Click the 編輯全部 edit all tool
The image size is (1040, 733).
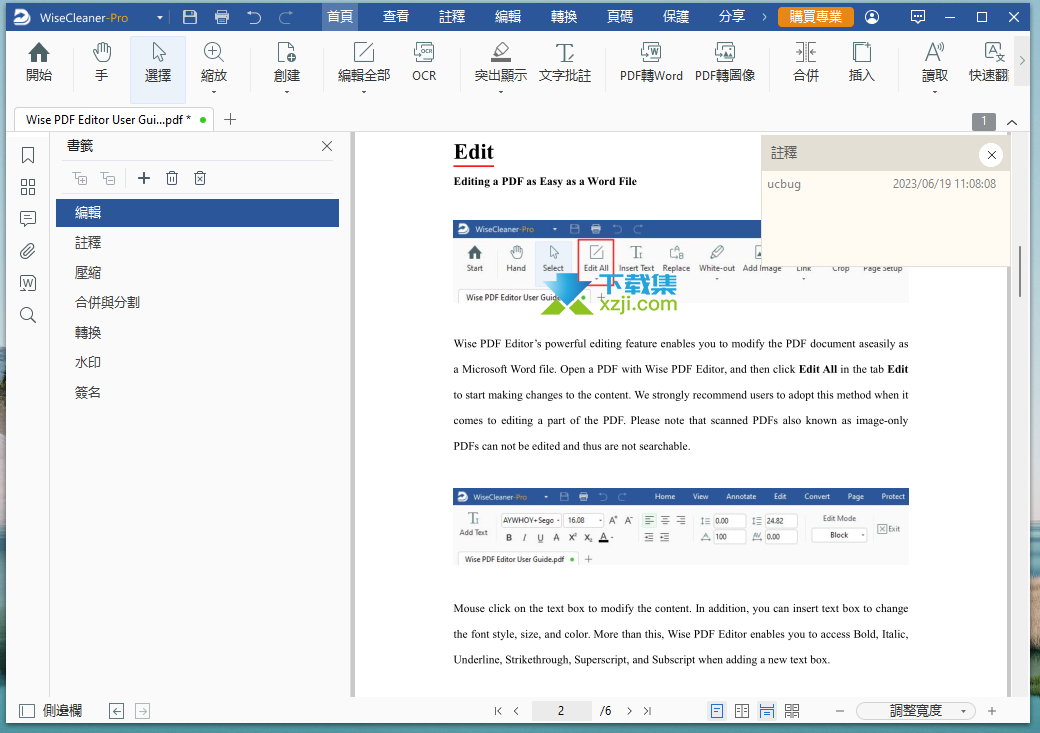click(363, 62)
